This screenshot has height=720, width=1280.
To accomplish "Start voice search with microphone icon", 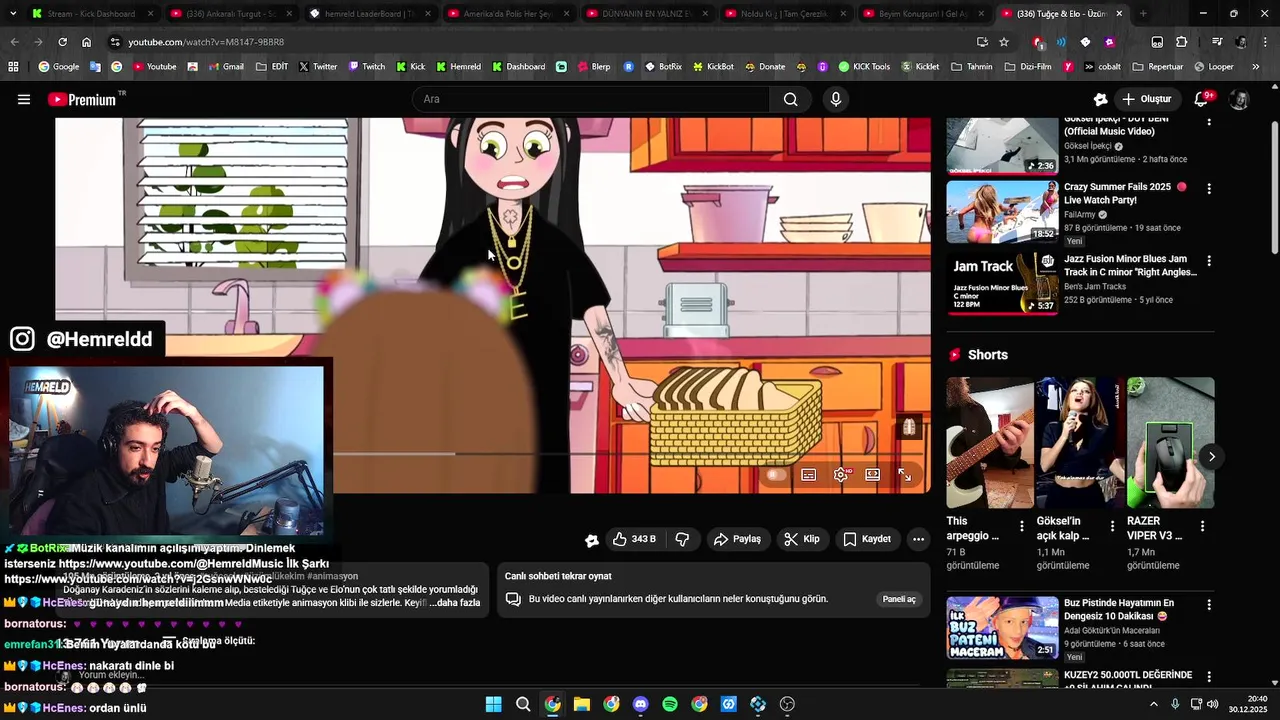I will tap(836, 99).
